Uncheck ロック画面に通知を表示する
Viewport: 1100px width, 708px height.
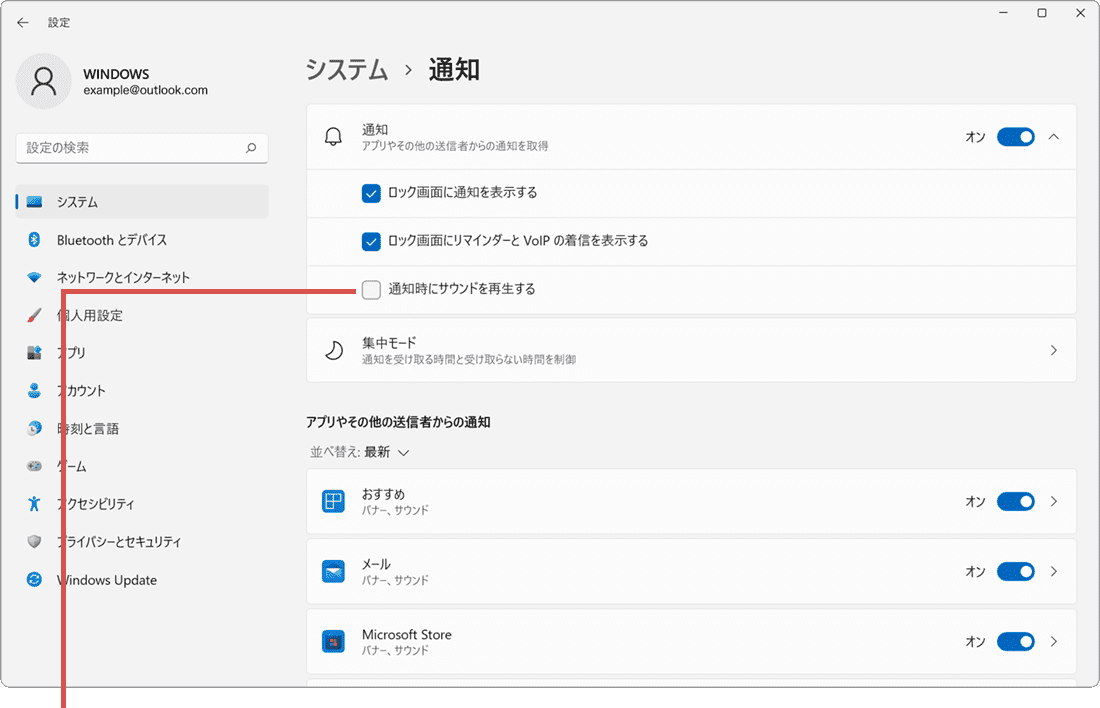pyautogui.click(x=370, y=192)
